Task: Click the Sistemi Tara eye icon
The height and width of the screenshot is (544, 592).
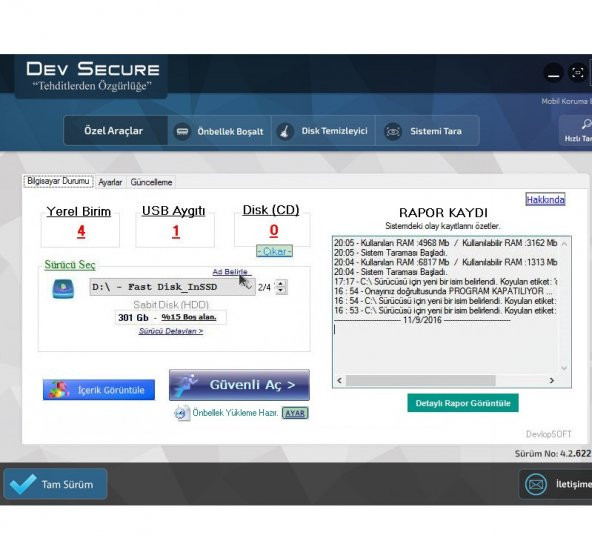Action: click(x=393, y=131)
